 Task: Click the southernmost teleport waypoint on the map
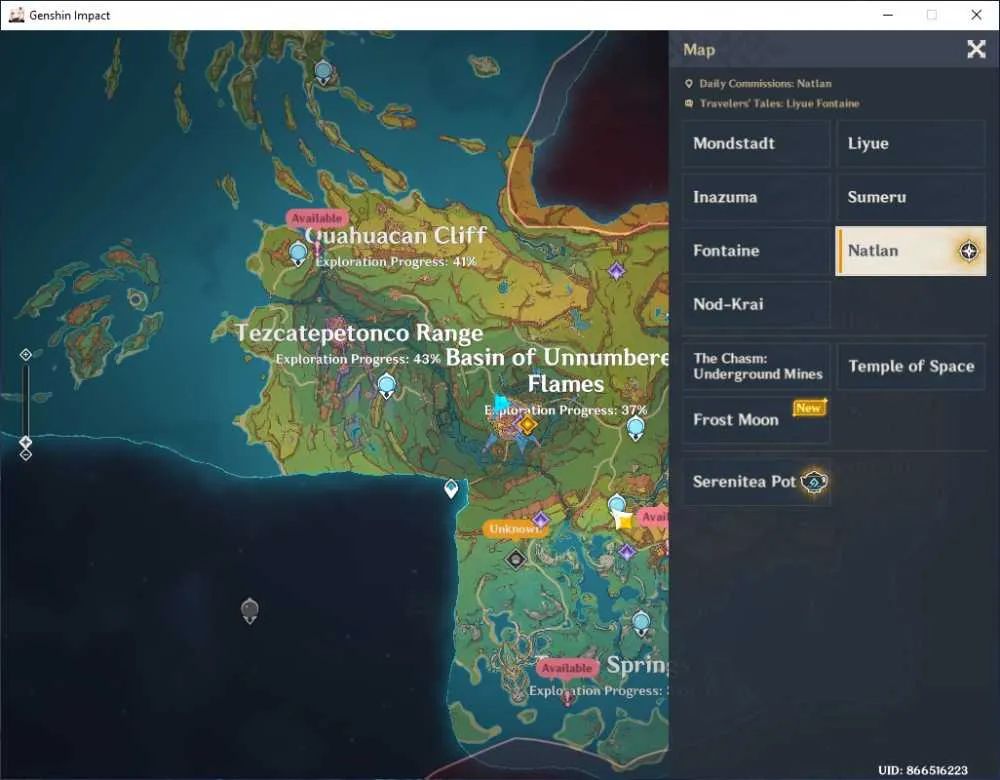point(641,622)
